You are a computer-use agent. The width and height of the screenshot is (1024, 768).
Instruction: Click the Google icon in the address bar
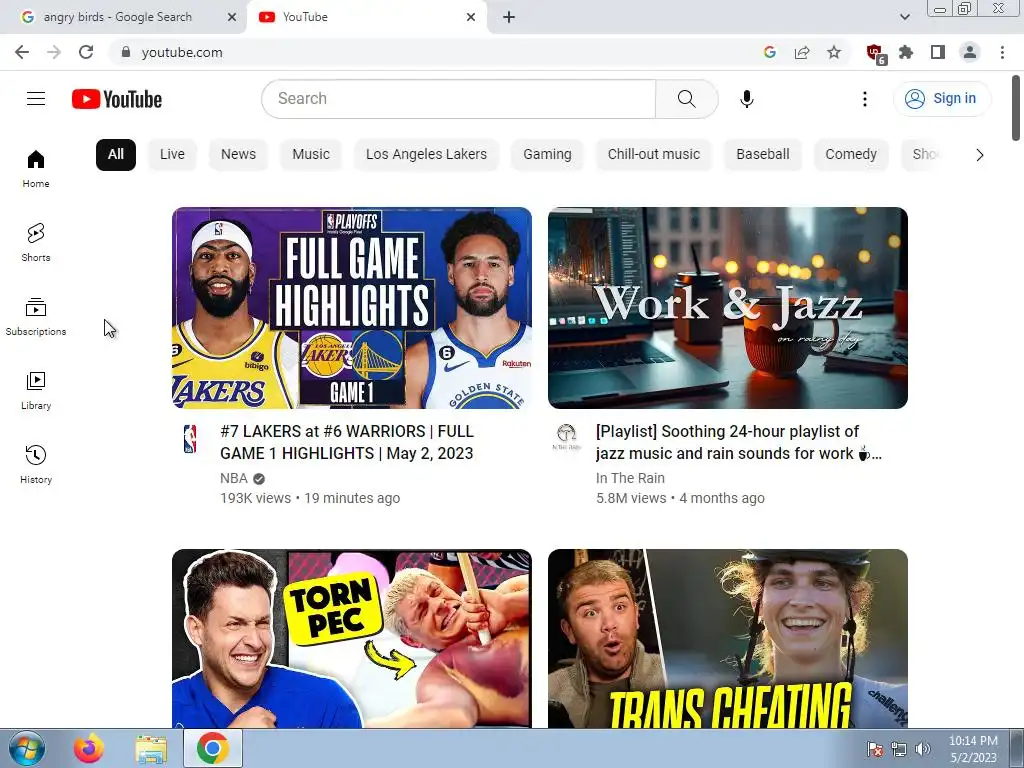770,52
